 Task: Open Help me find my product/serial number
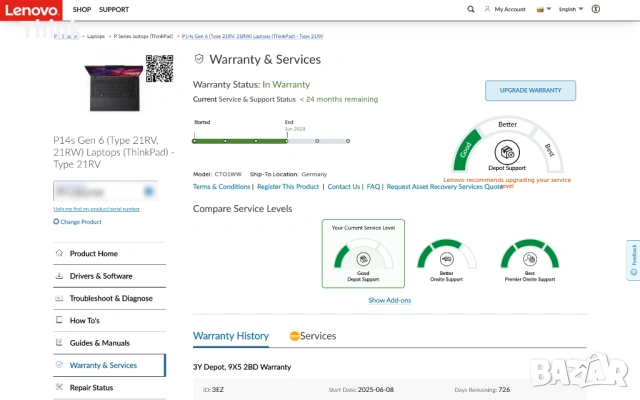tap(97, 209)
